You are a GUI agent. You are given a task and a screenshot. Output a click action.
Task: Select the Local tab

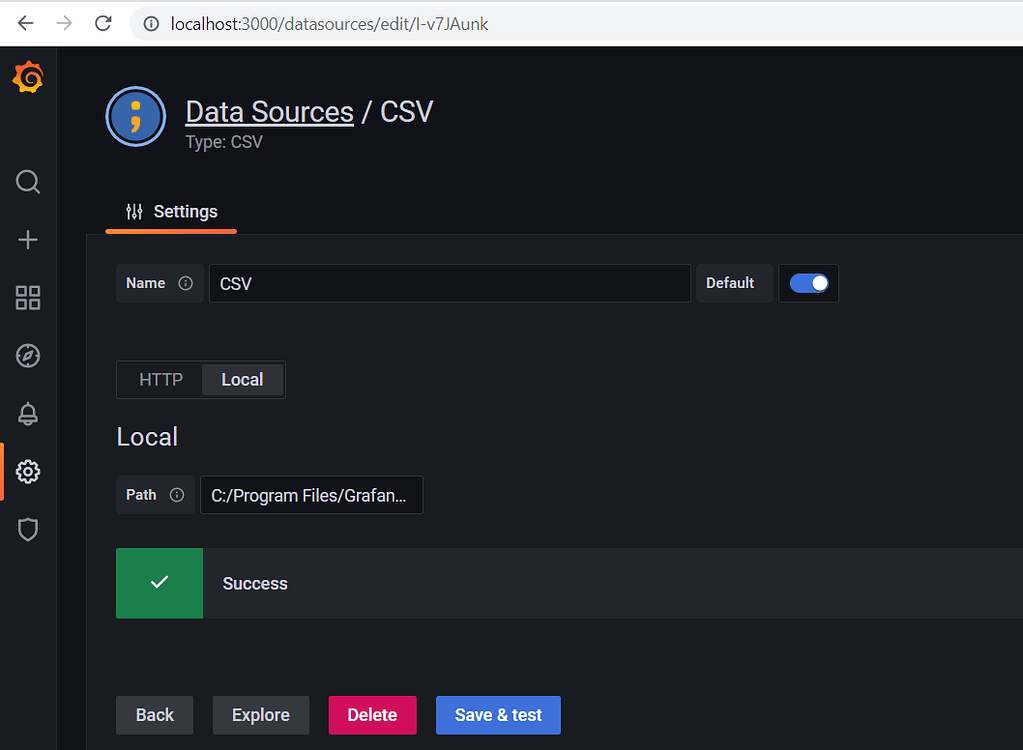click(x=242, y=379)
